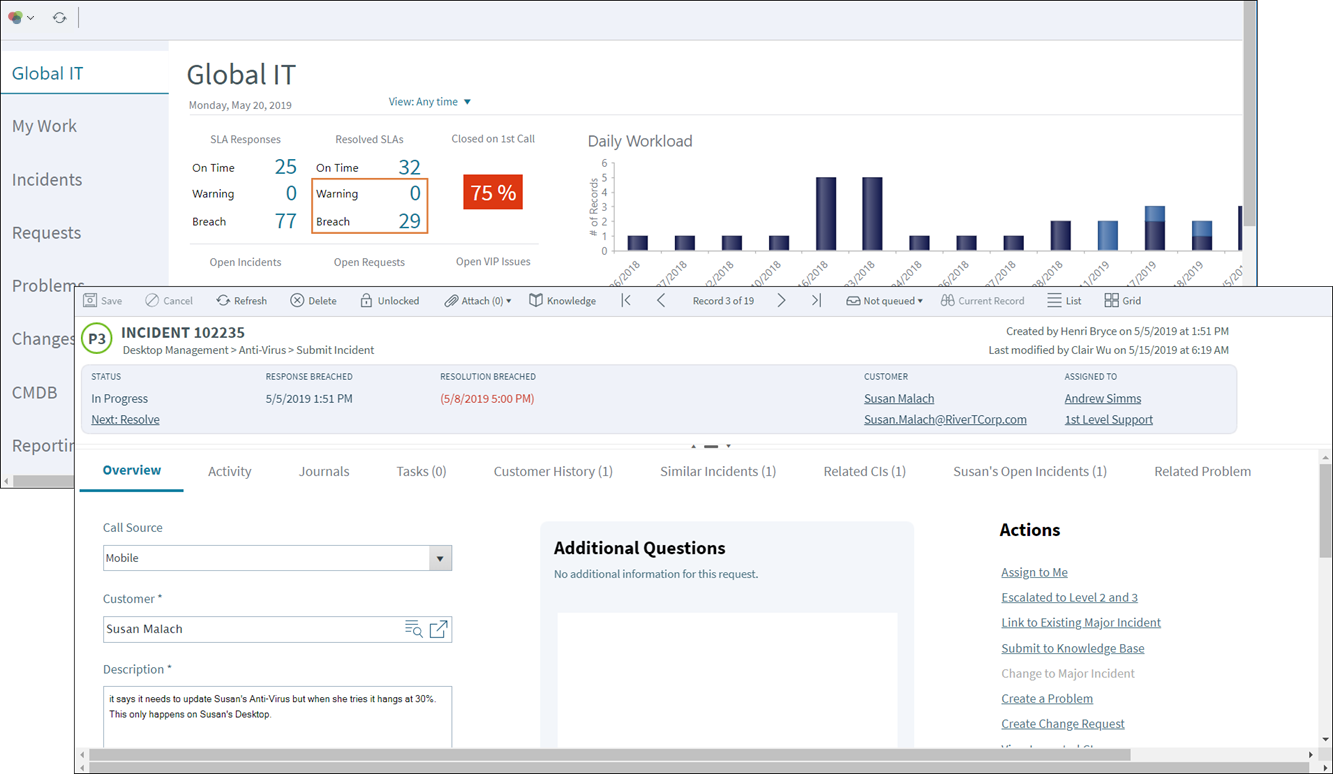The image size is (1333, 774).
Task: Switch to Grid view icon
Action: tap(1111, 301)
